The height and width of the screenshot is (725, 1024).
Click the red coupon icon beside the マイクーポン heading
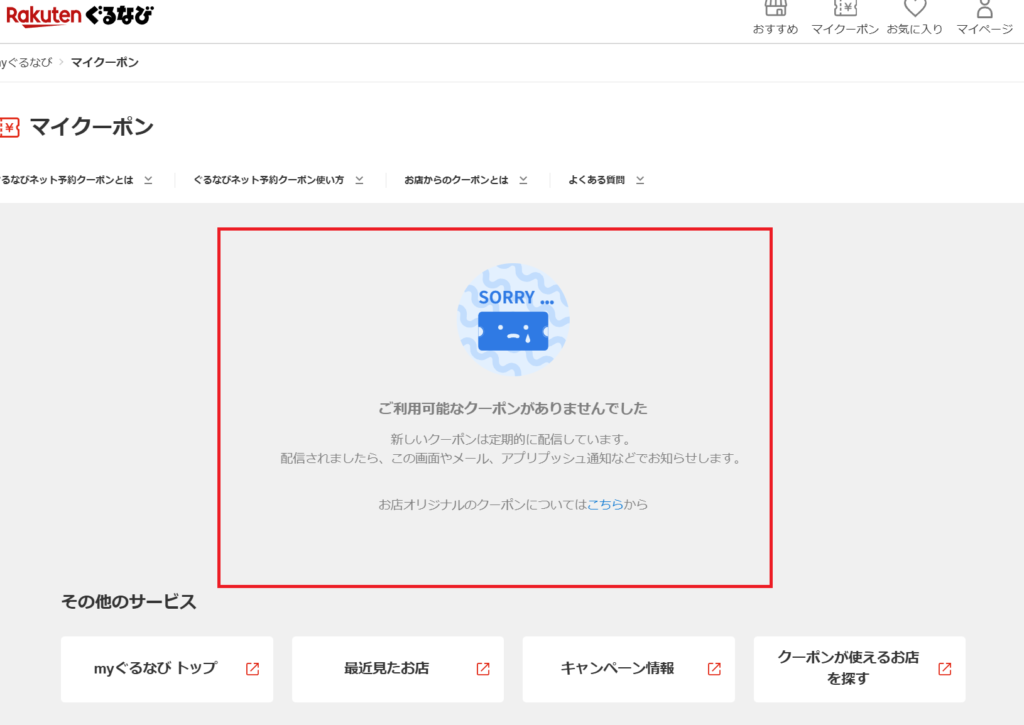coord(9,127)
